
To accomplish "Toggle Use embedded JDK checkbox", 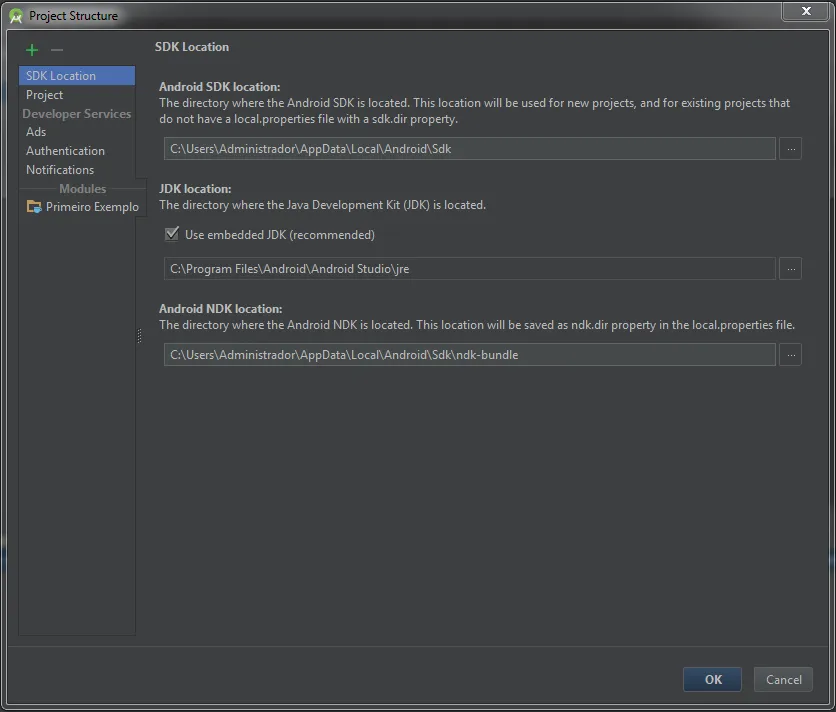I will point(172,235).
